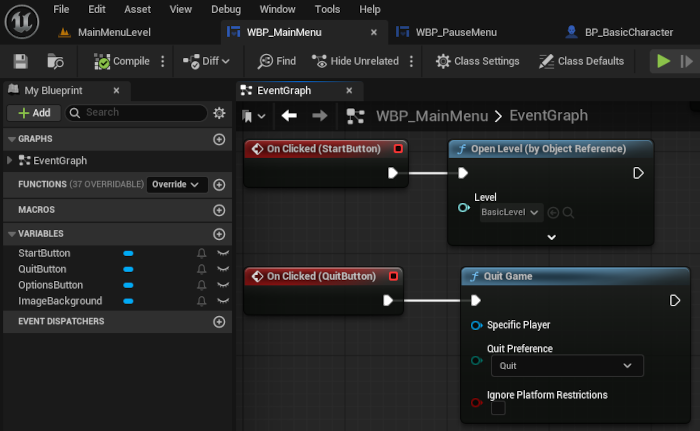This screenshot has height=431, width=700.
Task: Open the Debug menu
Action: coord(226,9)
